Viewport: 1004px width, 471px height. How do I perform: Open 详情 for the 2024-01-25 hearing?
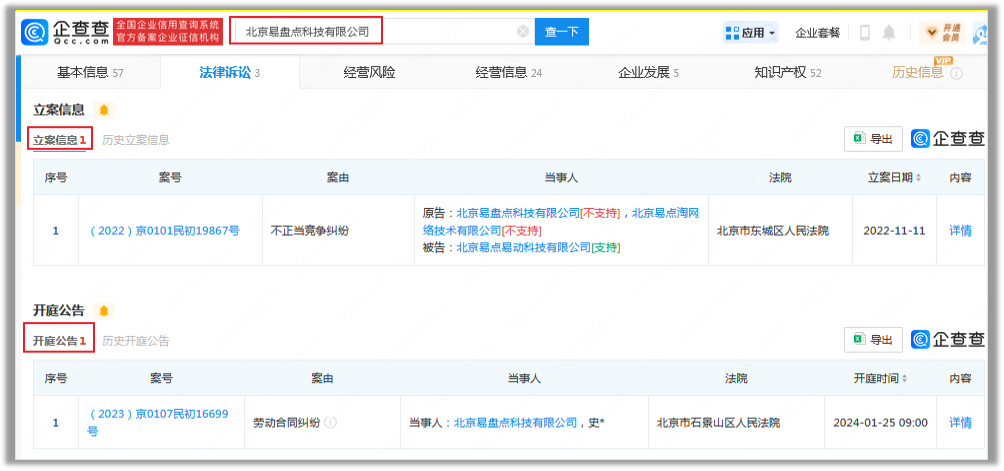(960, 422)
